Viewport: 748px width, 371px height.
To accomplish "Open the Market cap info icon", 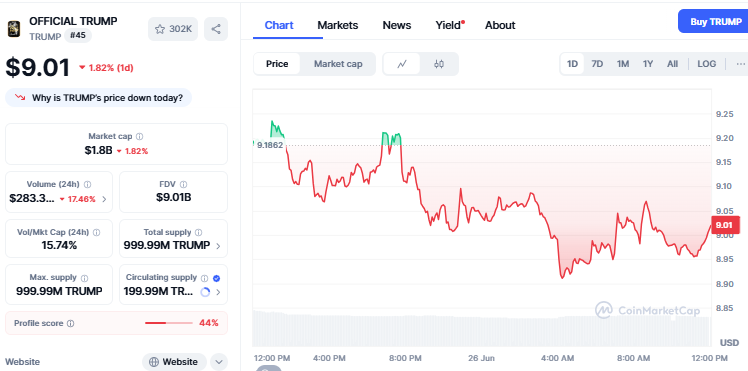I will (x=139, y=136).
